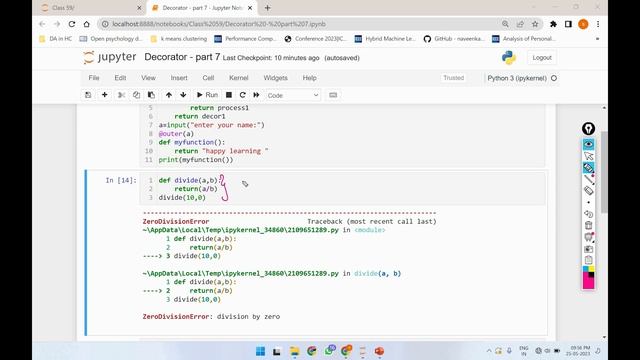640x360 pixels.
Task: Run the current cell with Run button
Action: [x=207, y=95]
